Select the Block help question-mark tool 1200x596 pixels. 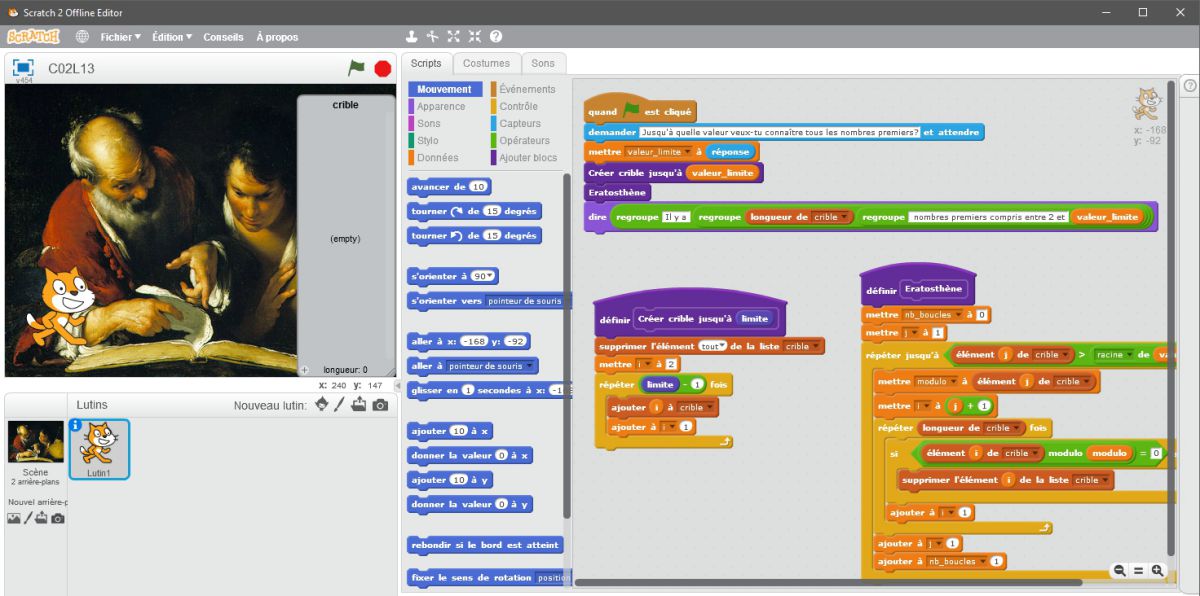(x=496, y=36)
